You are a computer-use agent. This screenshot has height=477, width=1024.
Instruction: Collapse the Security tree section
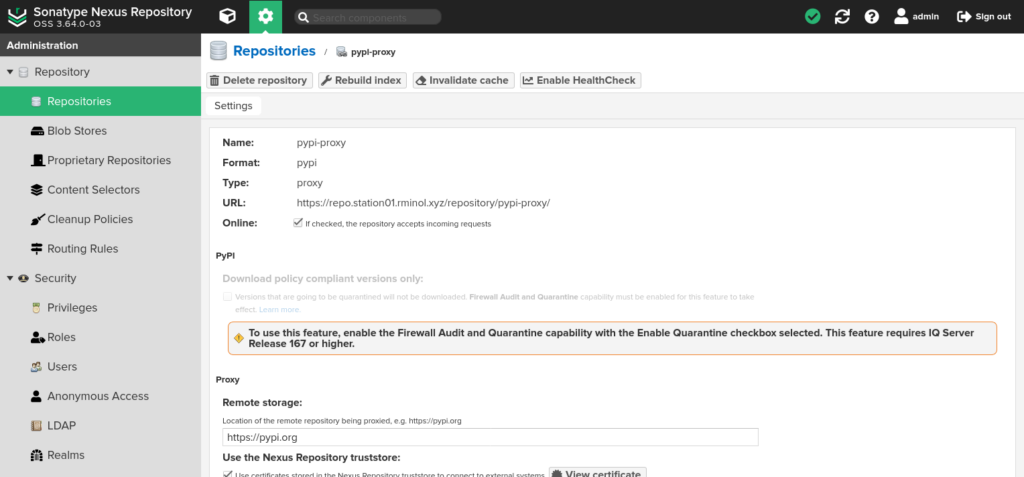tap(10, 278)
